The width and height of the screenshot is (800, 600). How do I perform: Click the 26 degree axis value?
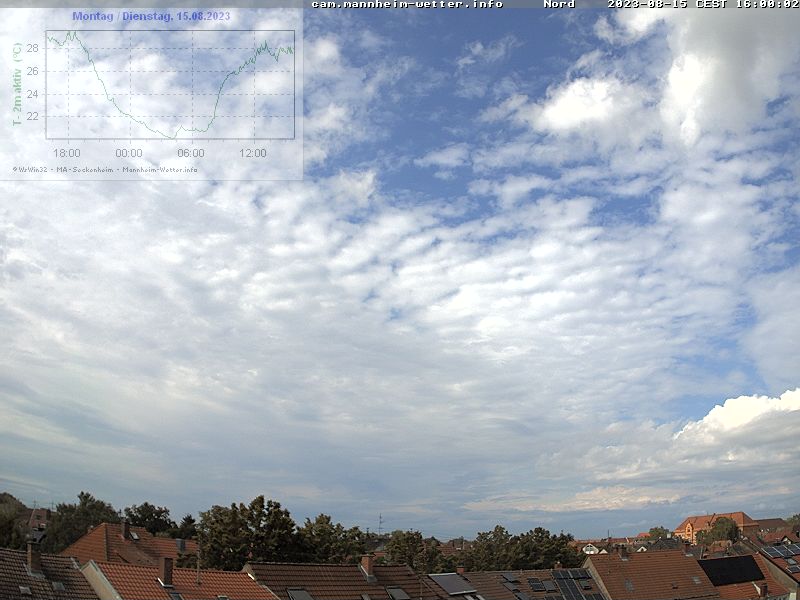(32, 71)
